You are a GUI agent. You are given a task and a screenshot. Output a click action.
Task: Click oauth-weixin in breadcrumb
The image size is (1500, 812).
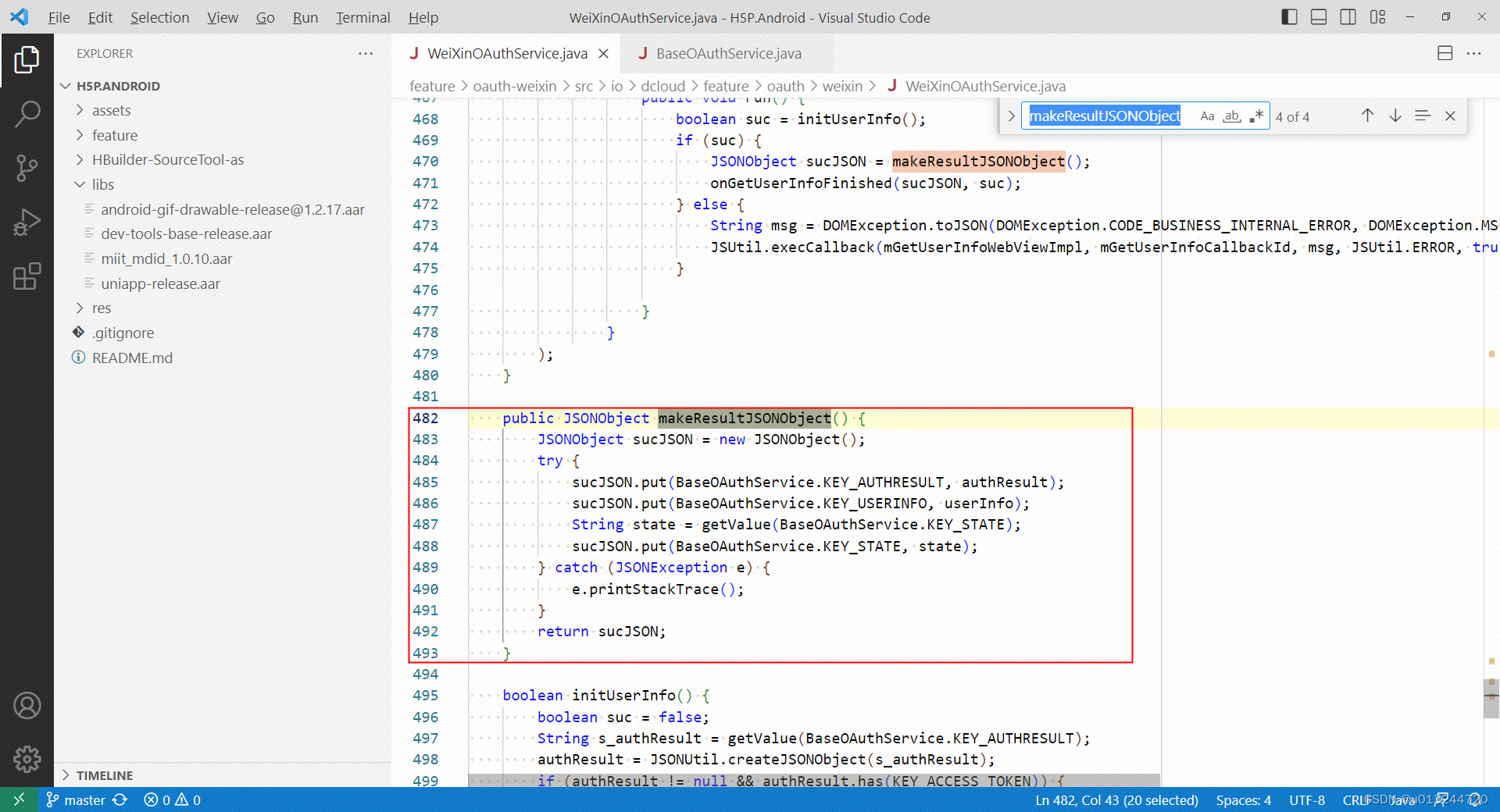(515, 86)
